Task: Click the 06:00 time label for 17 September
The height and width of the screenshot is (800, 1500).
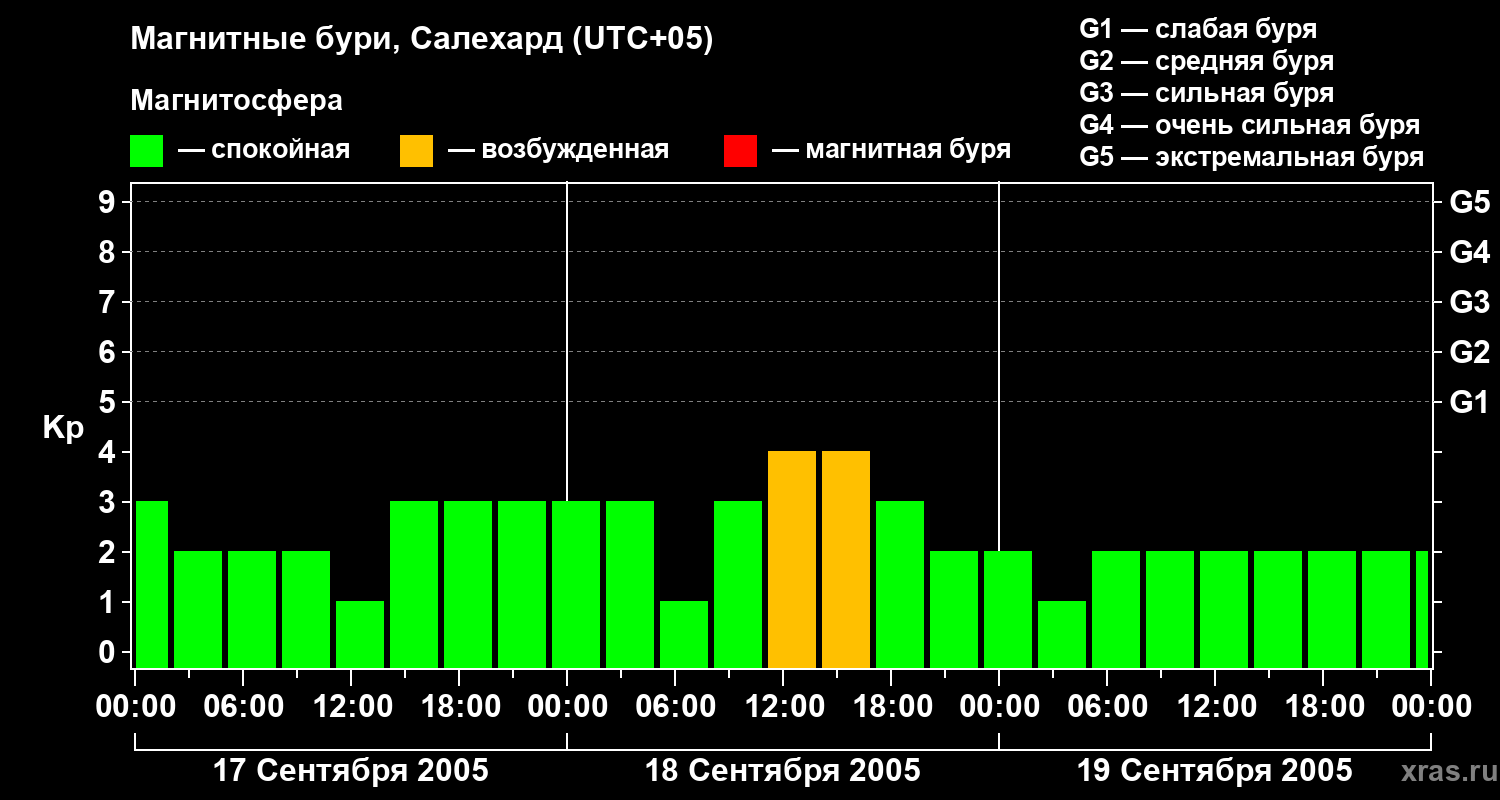Action: (243, 708)
